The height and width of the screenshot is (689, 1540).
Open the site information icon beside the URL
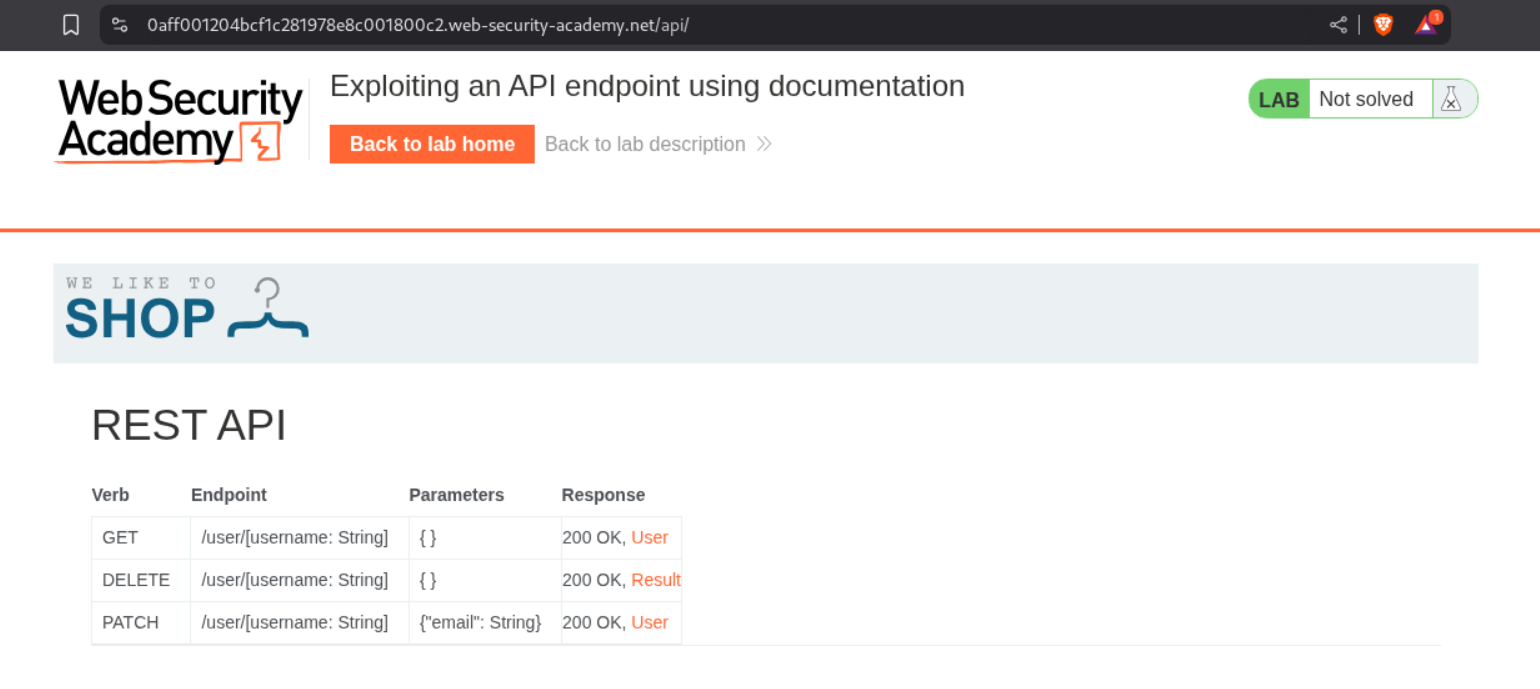(120, 25)
